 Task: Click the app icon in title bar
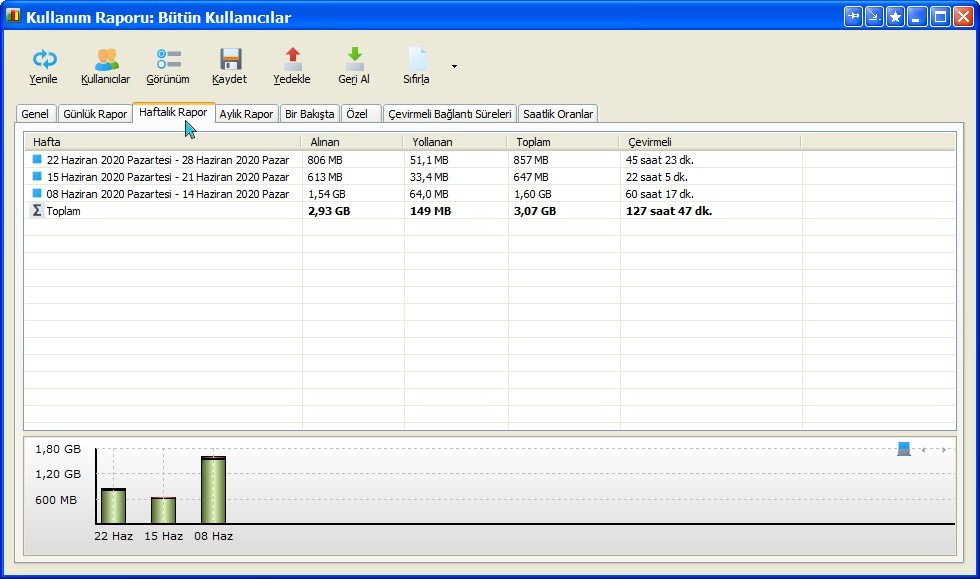click(13, 16)
